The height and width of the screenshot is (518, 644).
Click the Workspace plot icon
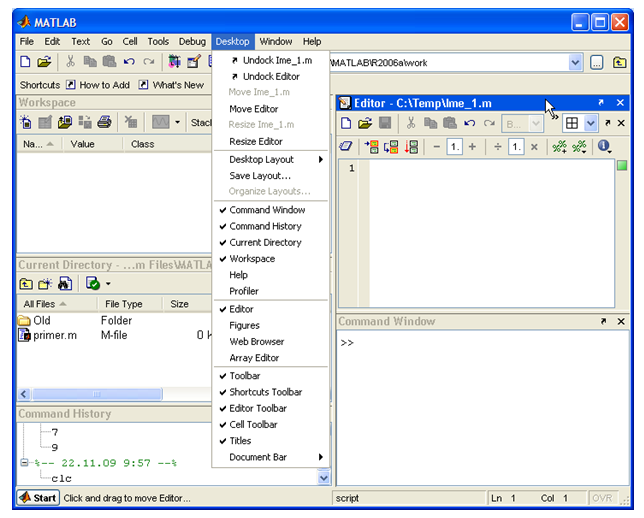click(161, 122)
